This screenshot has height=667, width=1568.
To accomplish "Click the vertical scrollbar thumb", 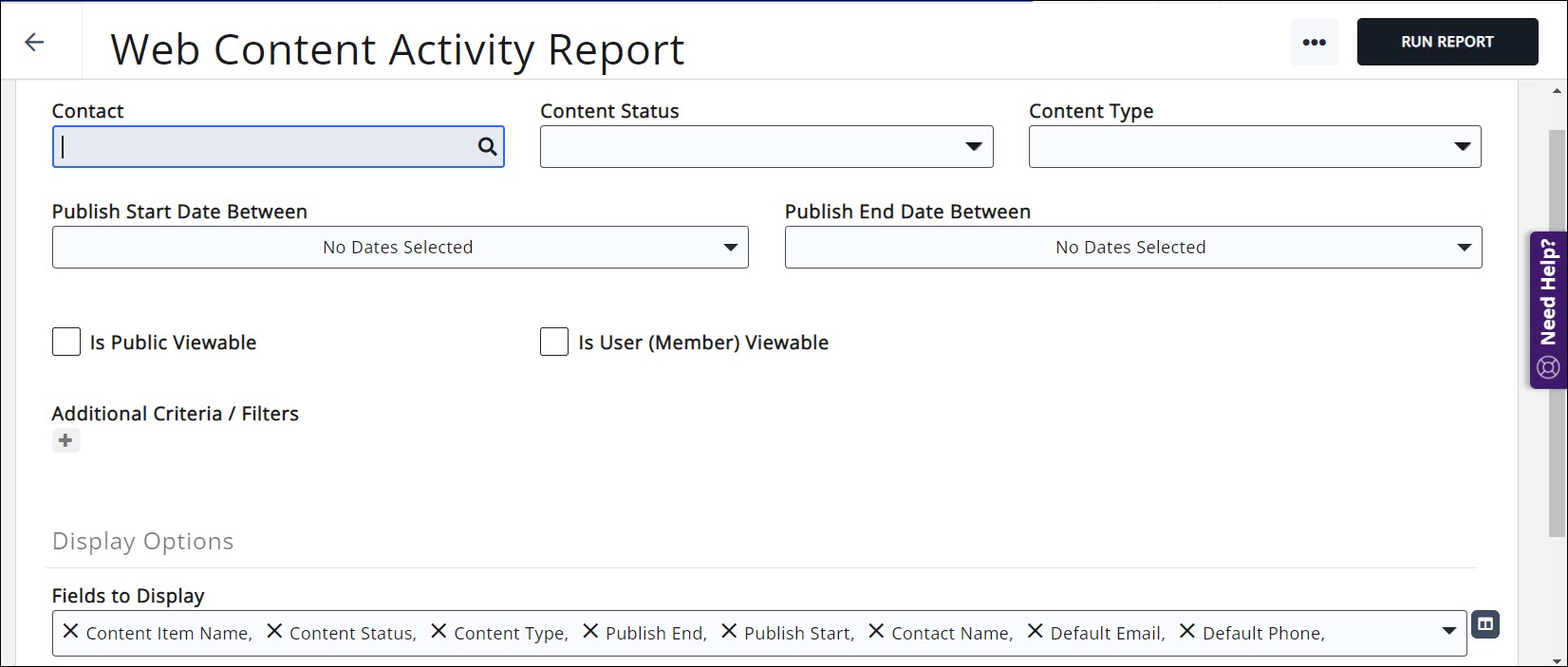I will [x=1558, y=332].
